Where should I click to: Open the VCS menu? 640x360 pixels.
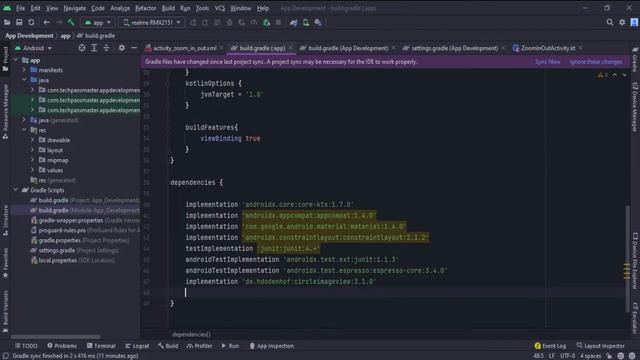[x=220, y=8]
